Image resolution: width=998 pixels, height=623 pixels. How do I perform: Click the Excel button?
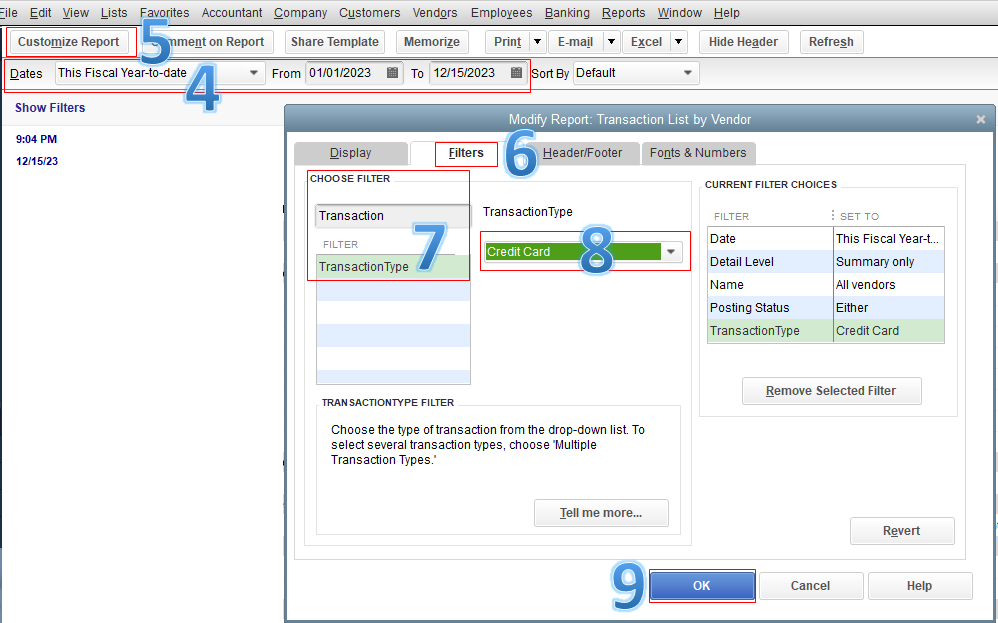pos(646,42)
